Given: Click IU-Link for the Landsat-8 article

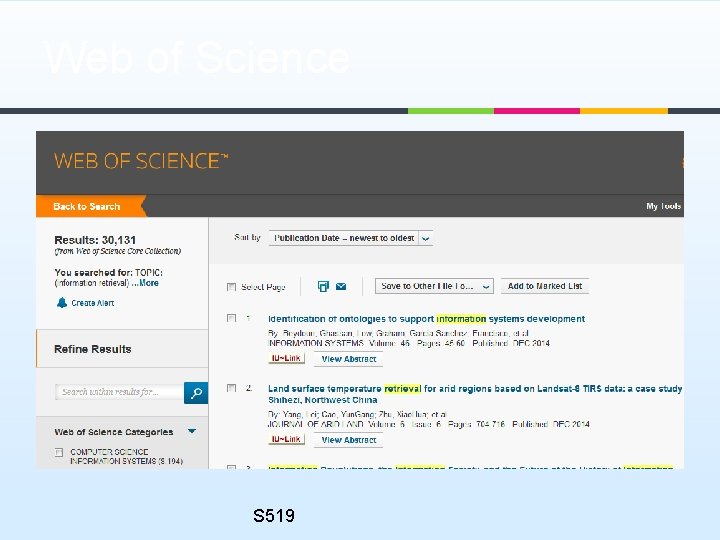Looking at the screenshot, I should coord(286,439).
